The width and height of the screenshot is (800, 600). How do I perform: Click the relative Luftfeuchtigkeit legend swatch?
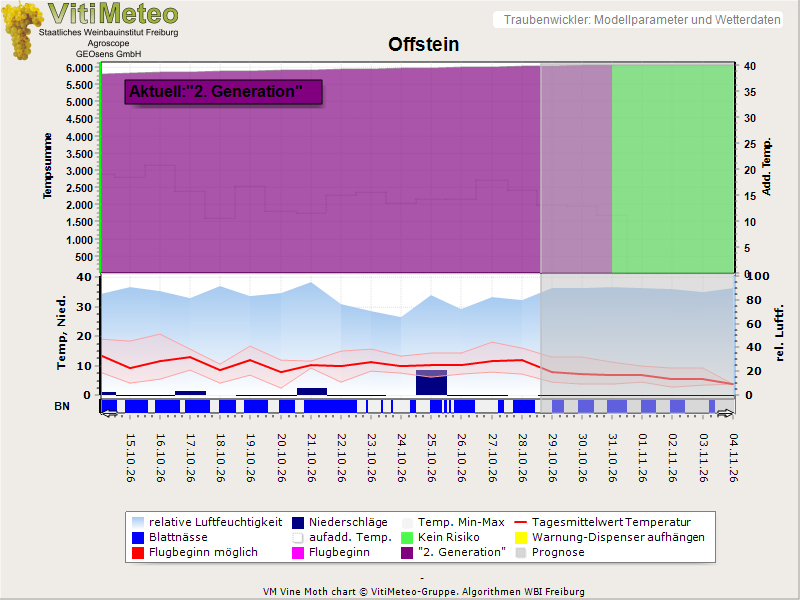138,522
